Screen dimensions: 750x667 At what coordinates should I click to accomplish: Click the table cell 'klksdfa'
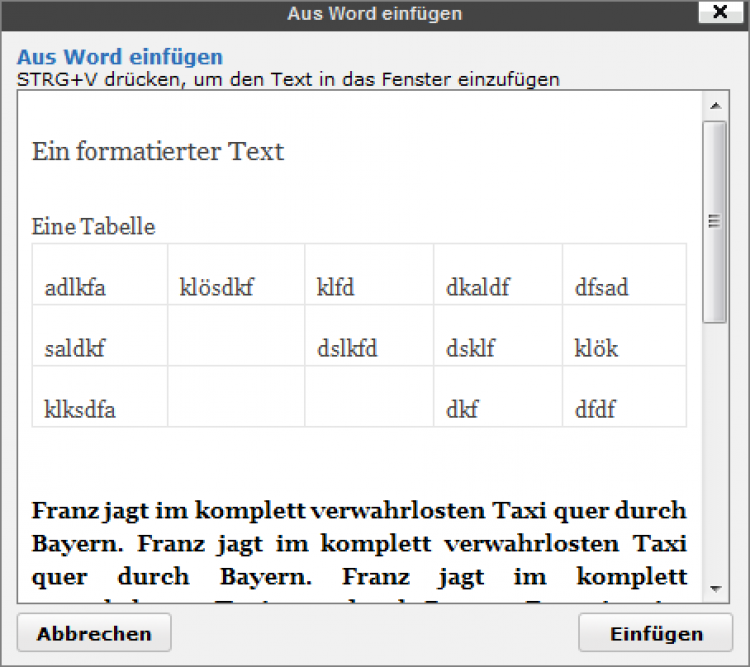[x=80, y=410]
